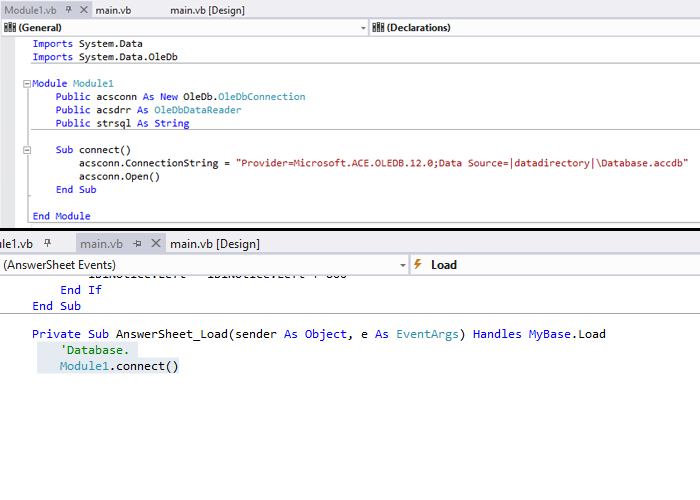This screenshot has height=500, width=700.
Task: Pin the Module1.vb tab in upper editor
Action: 69,9
